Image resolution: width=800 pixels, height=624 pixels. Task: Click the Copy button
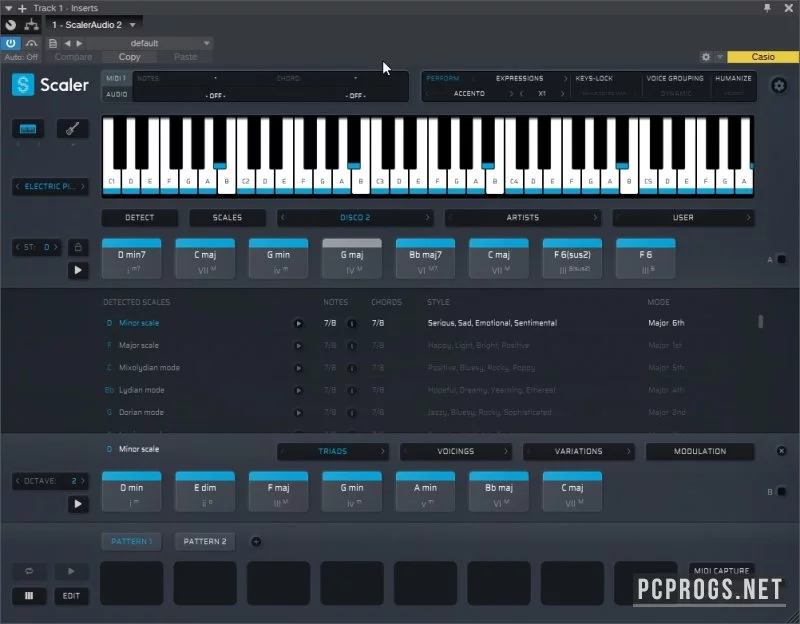click(129, 57)
